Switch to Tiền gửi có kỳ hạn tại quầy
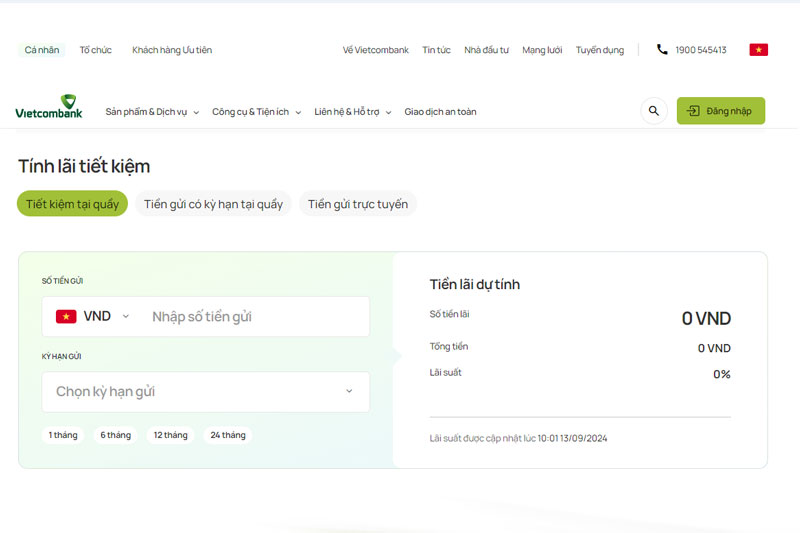Viewport: 800px width, 533px height. [213, 204]
